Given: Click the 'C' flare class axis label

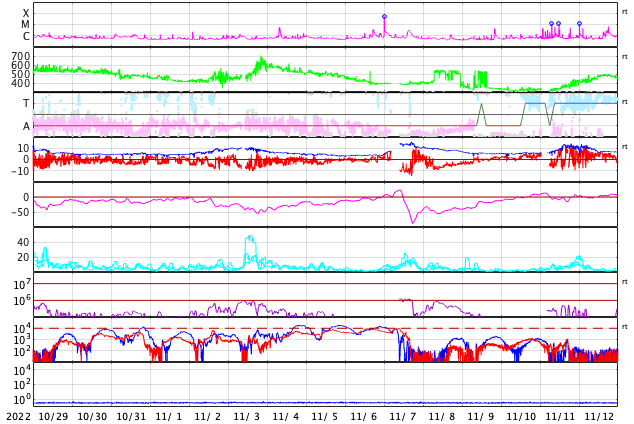Looking at the screenshot, I should (x=26, y=37).
